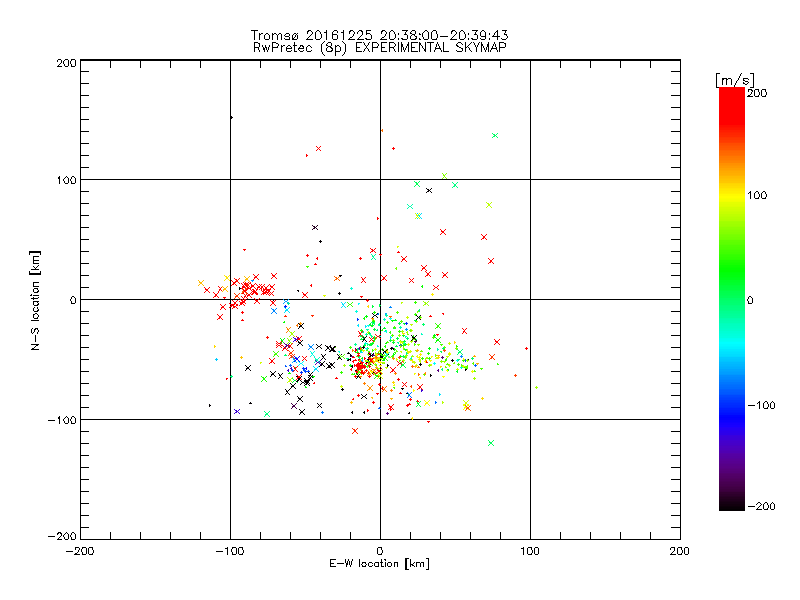The image size is (800, 600).
Task: Click the "-200" label beside the colour bar
Action: coord(761,507)
